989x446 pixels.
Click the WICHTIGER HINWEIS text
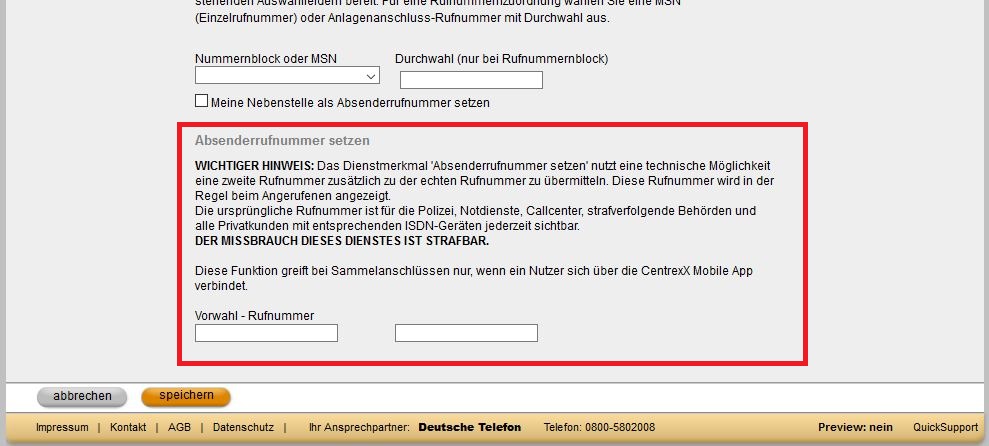coord(254,167)
